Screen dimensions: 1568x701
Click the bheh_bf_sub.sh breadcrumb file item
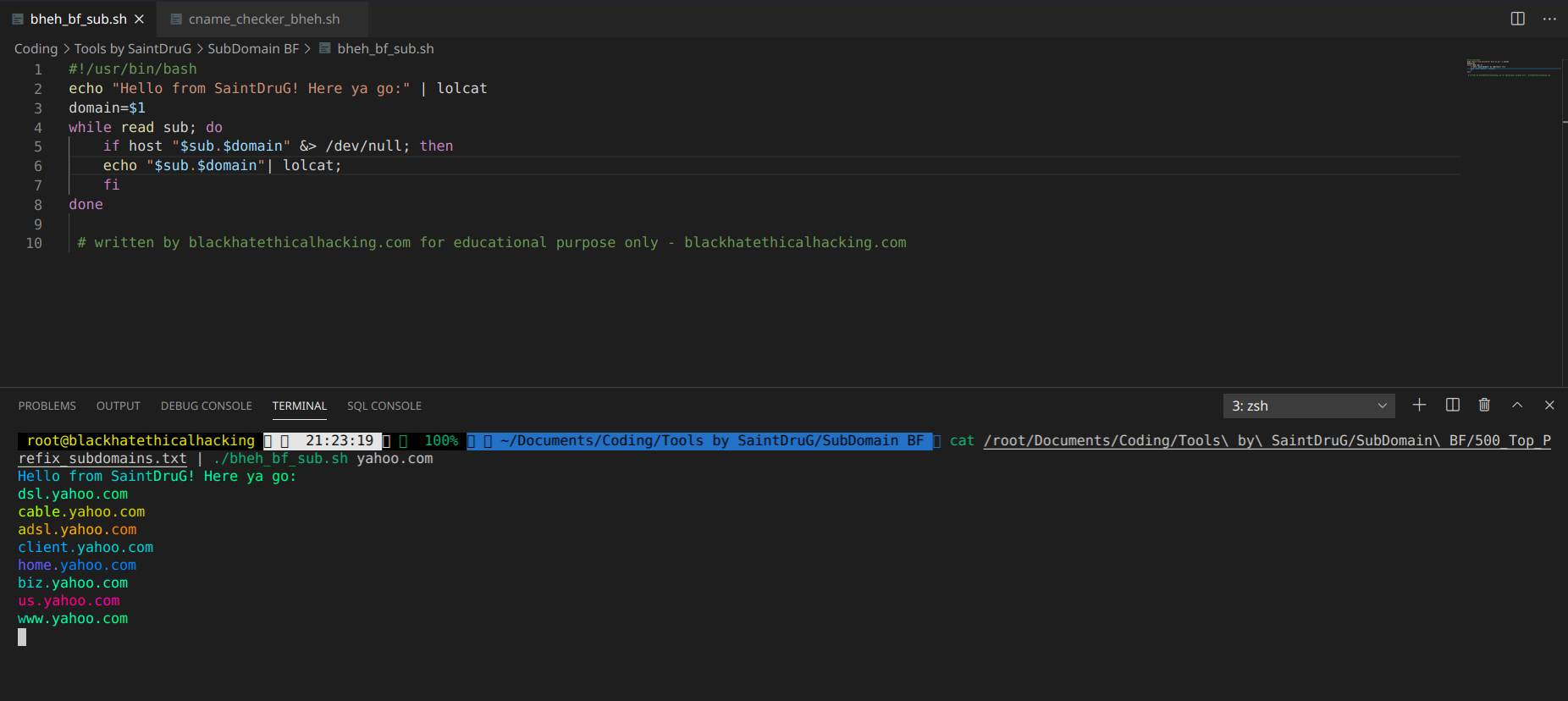(x=385, y=49)
